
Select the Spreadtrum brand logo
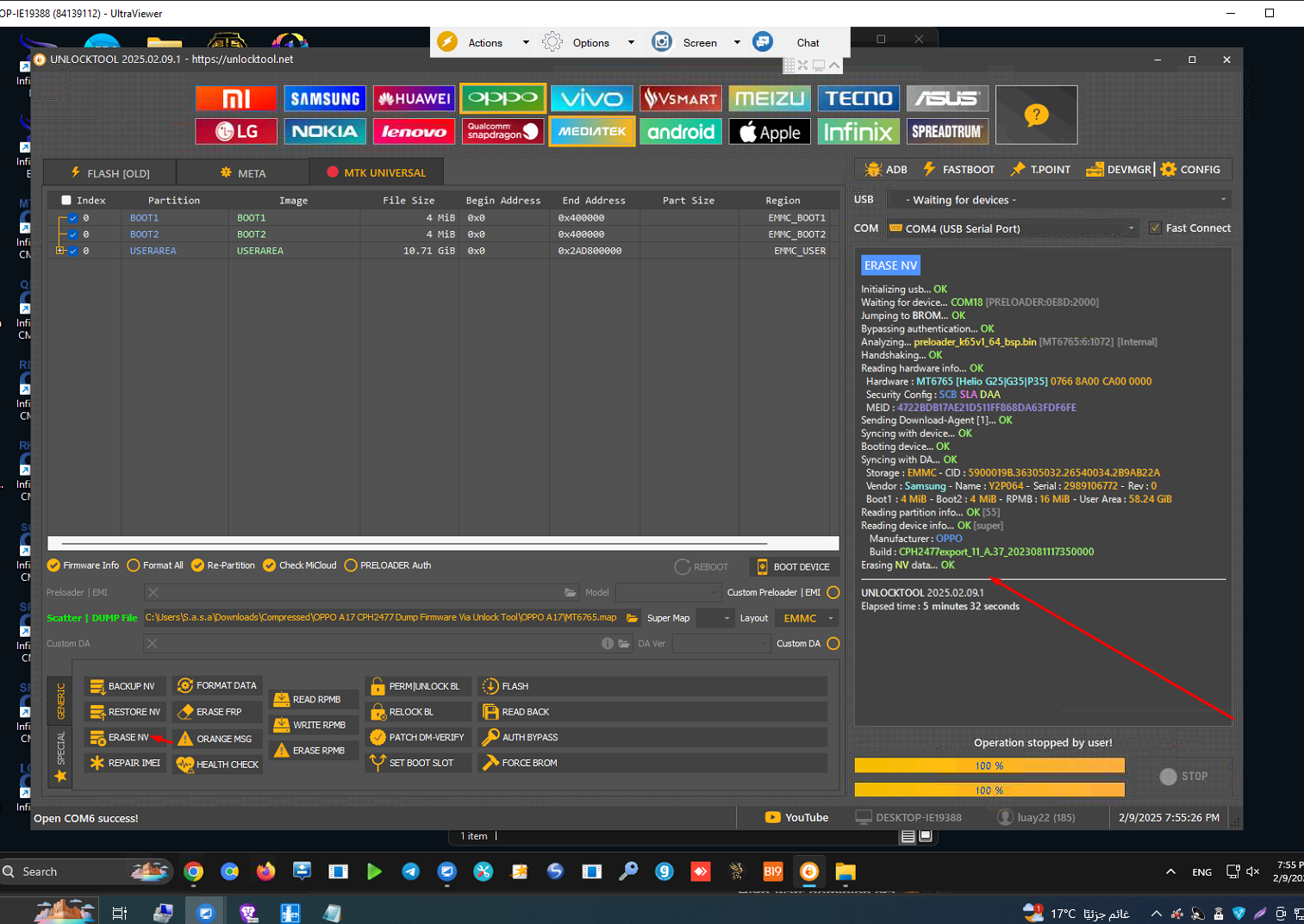946,131
